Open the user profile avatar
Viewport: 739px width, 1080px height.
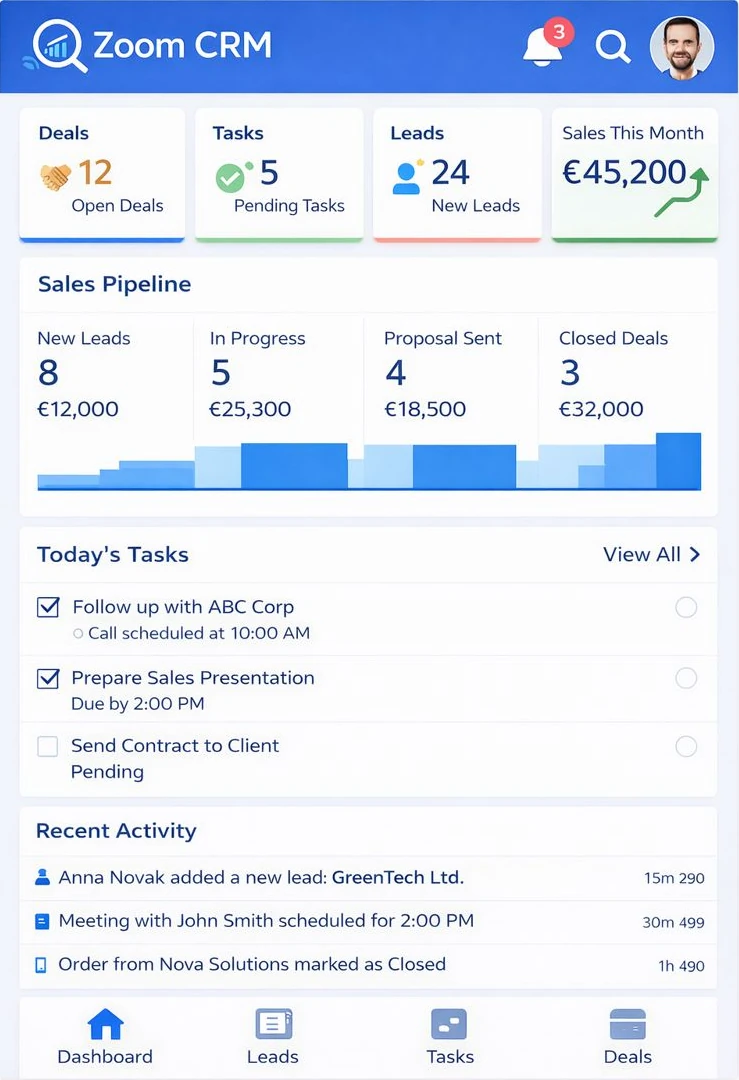tap(682, 47)
